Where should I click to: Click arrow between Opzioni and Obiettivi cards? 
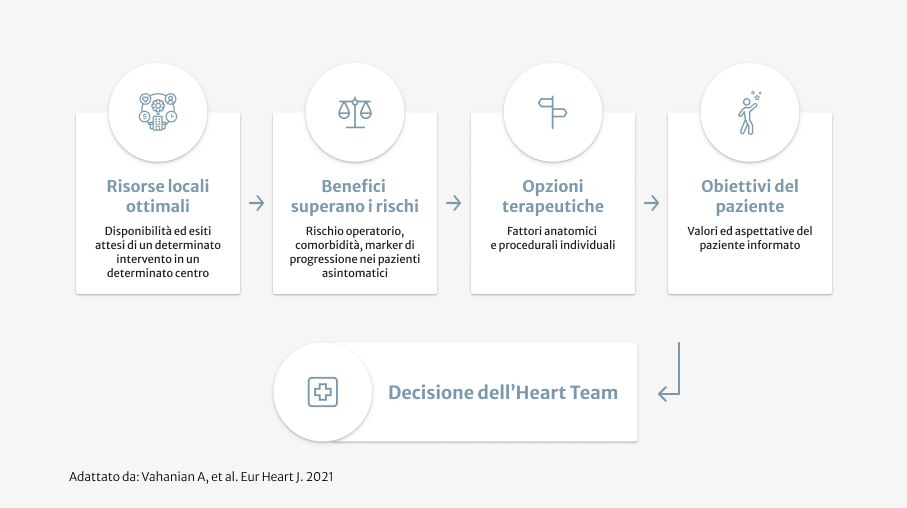coord(651,203)
